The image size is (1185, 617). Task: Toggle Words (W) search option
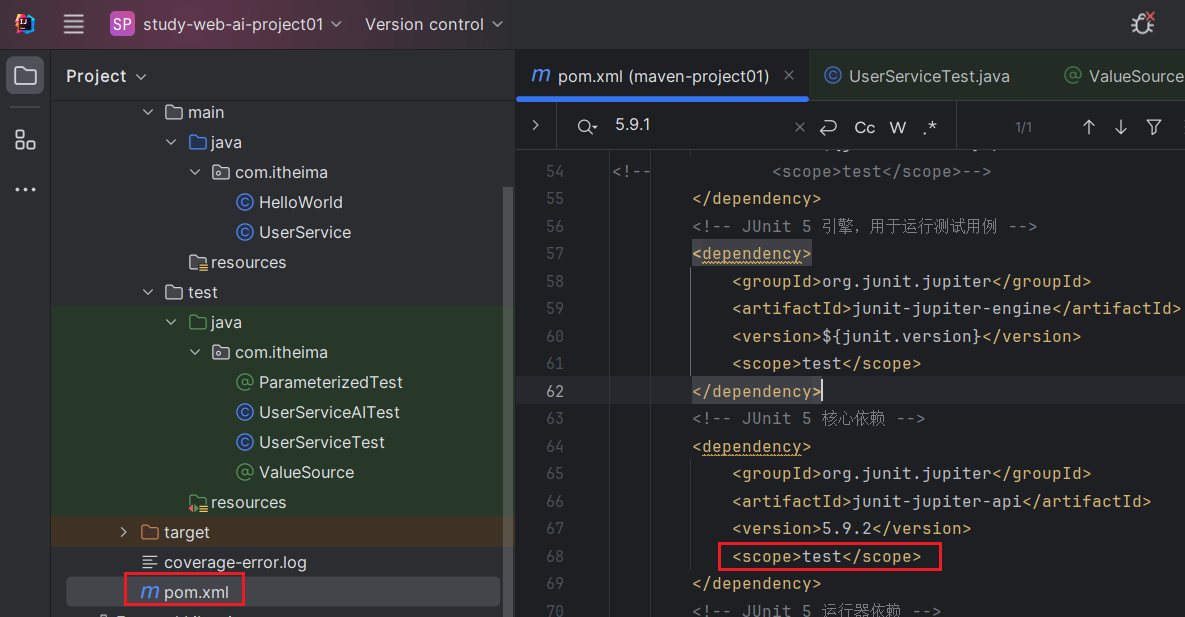pos(897,127)
